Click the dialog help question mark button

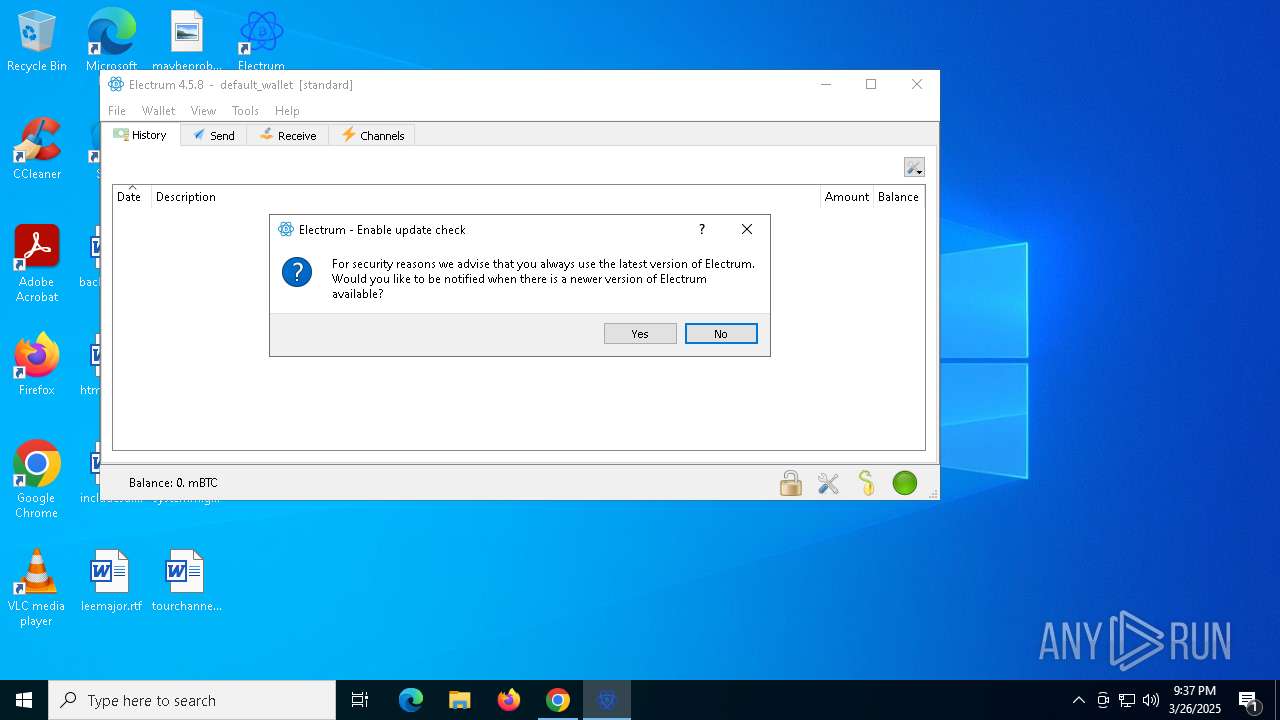coord(702,229)
